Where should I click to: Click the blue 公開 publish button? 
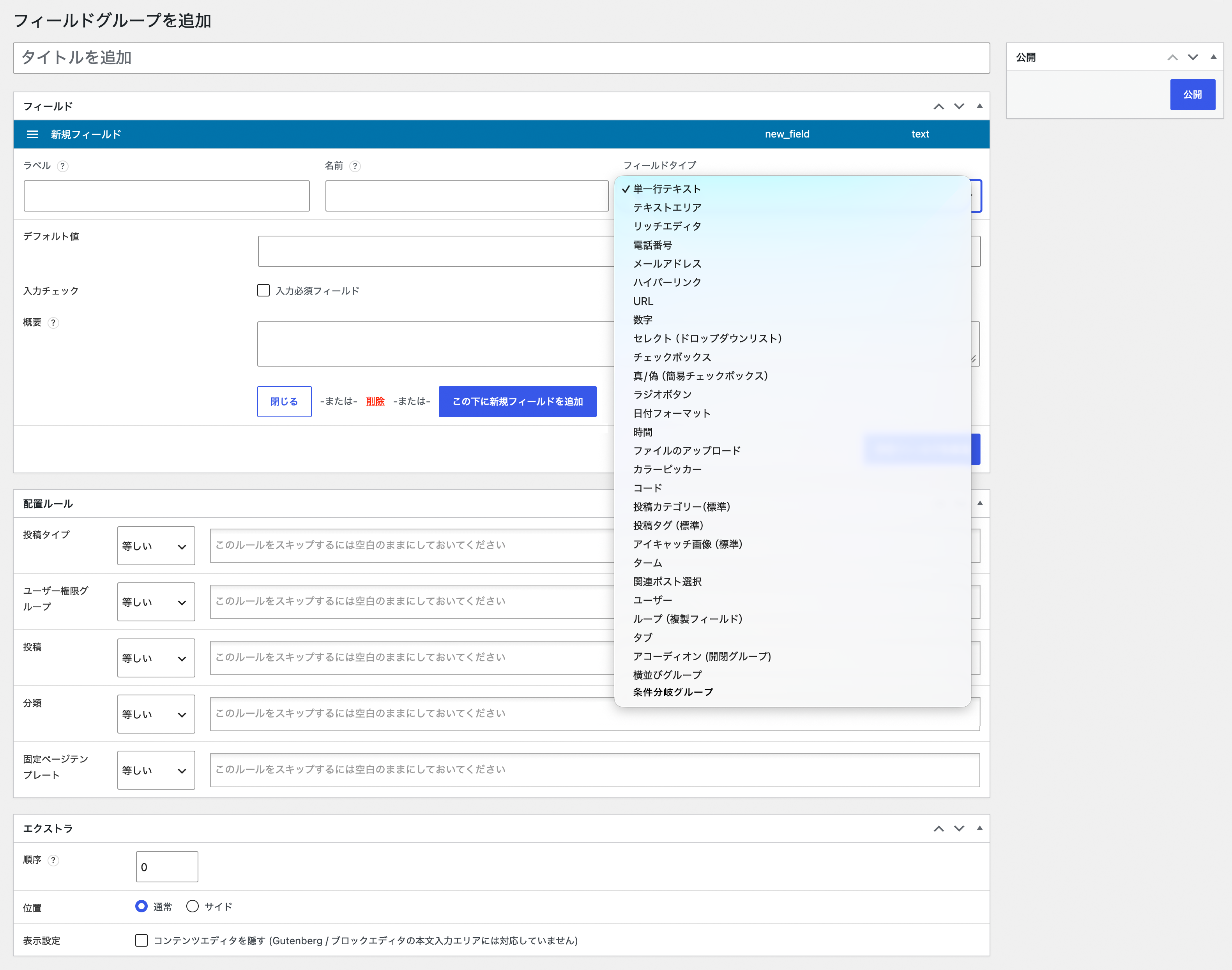1192,94
